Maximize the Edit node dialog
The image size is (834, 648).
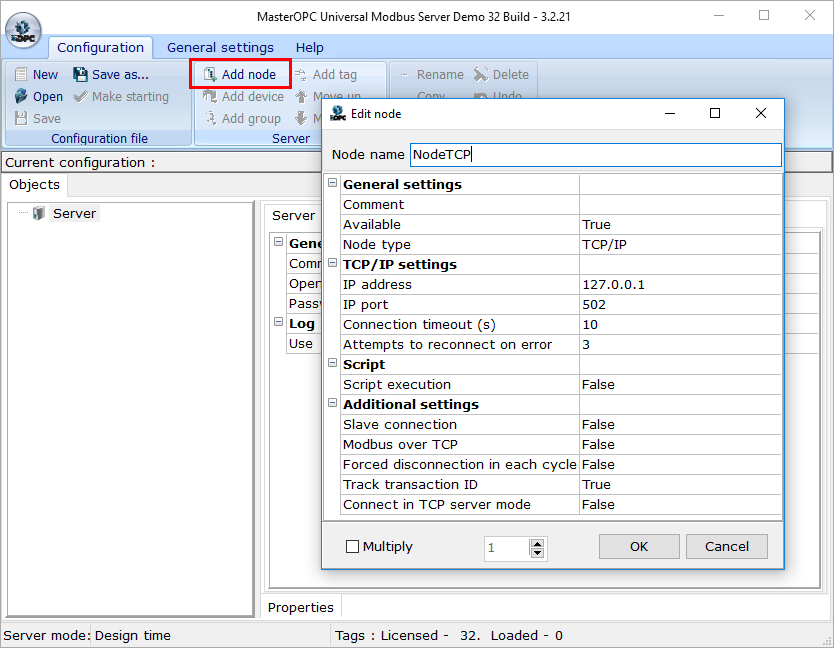pos(715,113)
